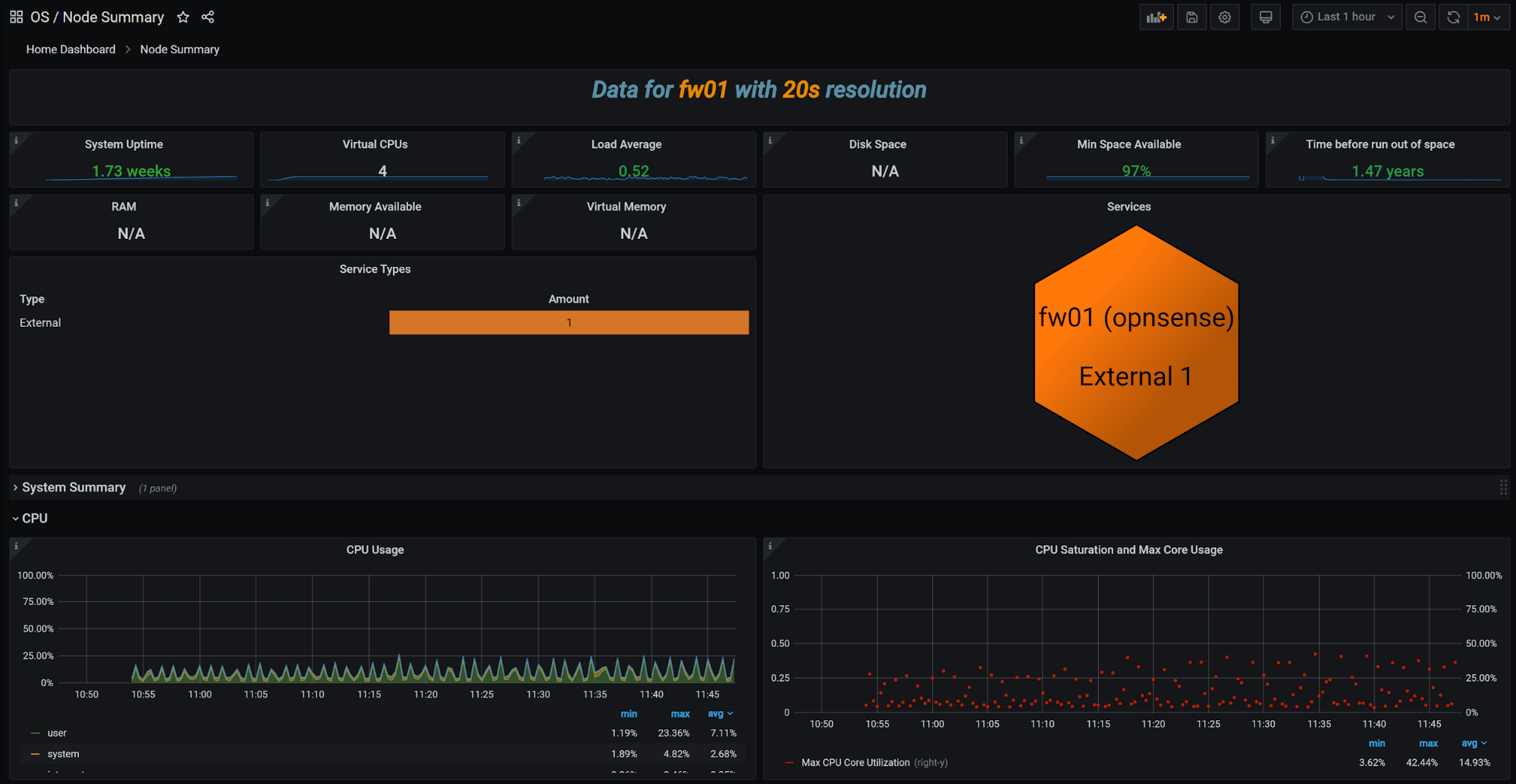Star the Node Summary dashboard

pos(182,17)
